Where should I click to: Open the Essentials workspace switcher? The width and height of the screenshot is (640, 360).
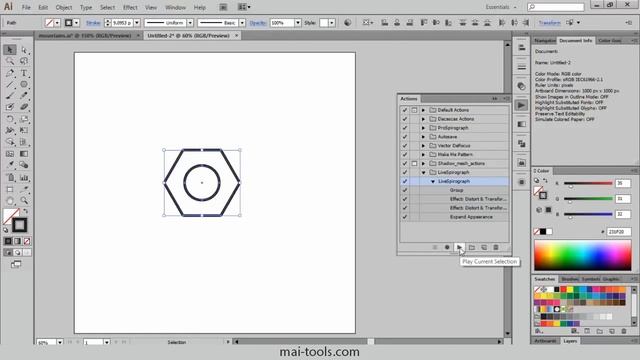tap(500, 7)
